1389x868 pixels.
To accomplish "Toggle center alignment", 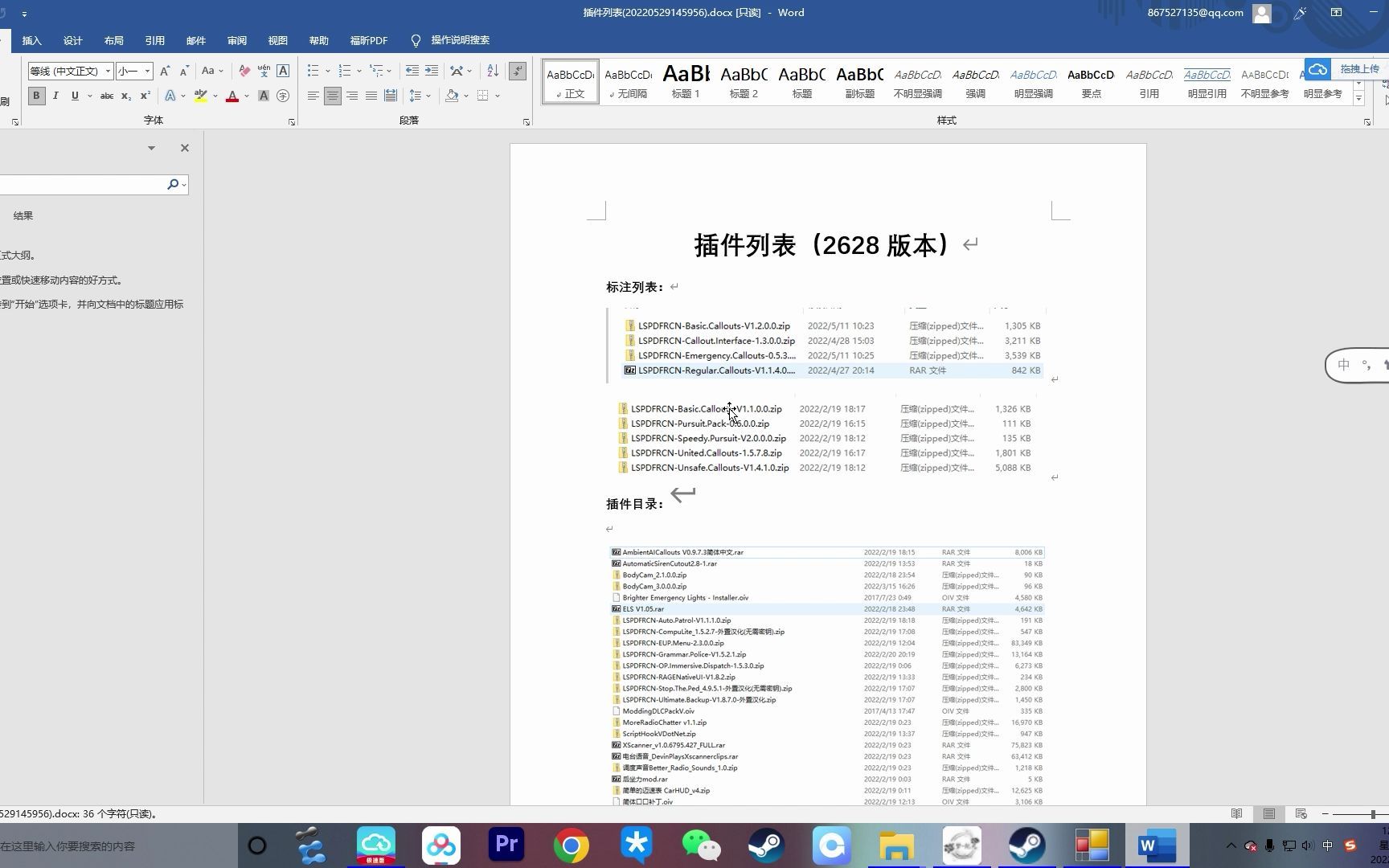I will click(x=332, y=96).
